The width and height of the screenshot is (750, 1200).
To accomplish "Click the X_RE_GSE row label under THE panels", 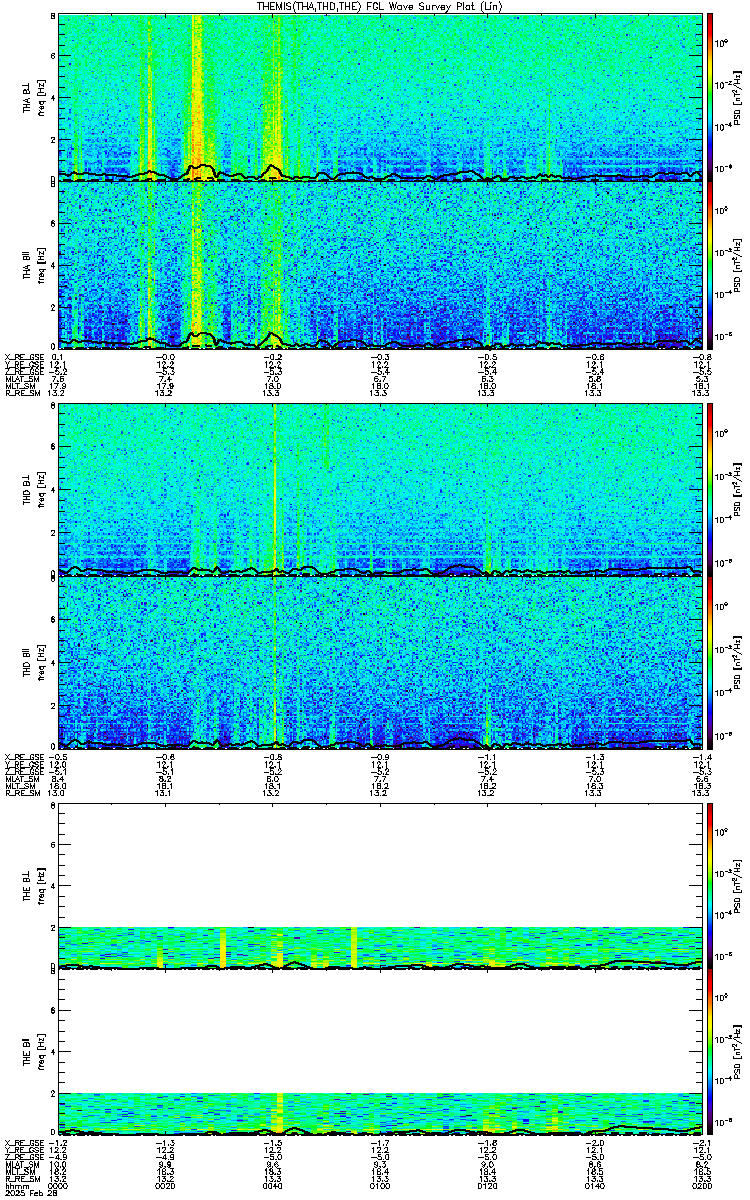I will click(x=23, y=1141).
